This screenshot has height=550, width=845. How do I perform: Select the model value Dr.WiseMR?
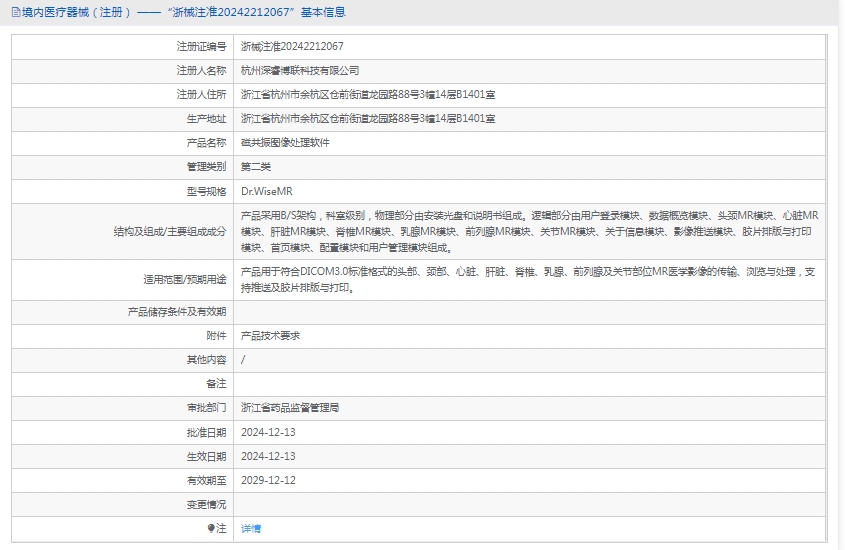[x=266, y=191]
